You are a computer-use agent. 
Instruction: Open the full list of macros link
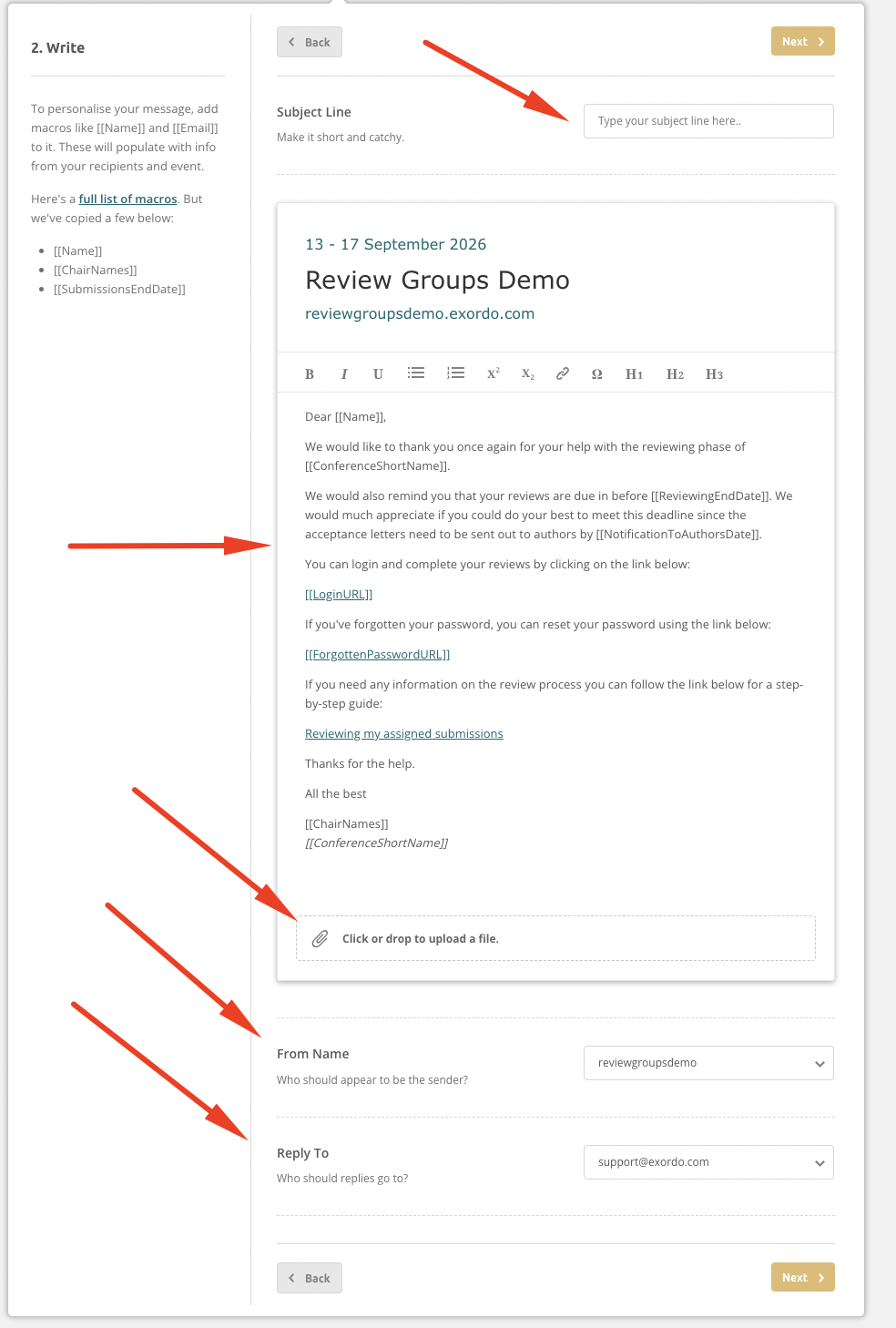pyautogui.click(x=128, y=199)
